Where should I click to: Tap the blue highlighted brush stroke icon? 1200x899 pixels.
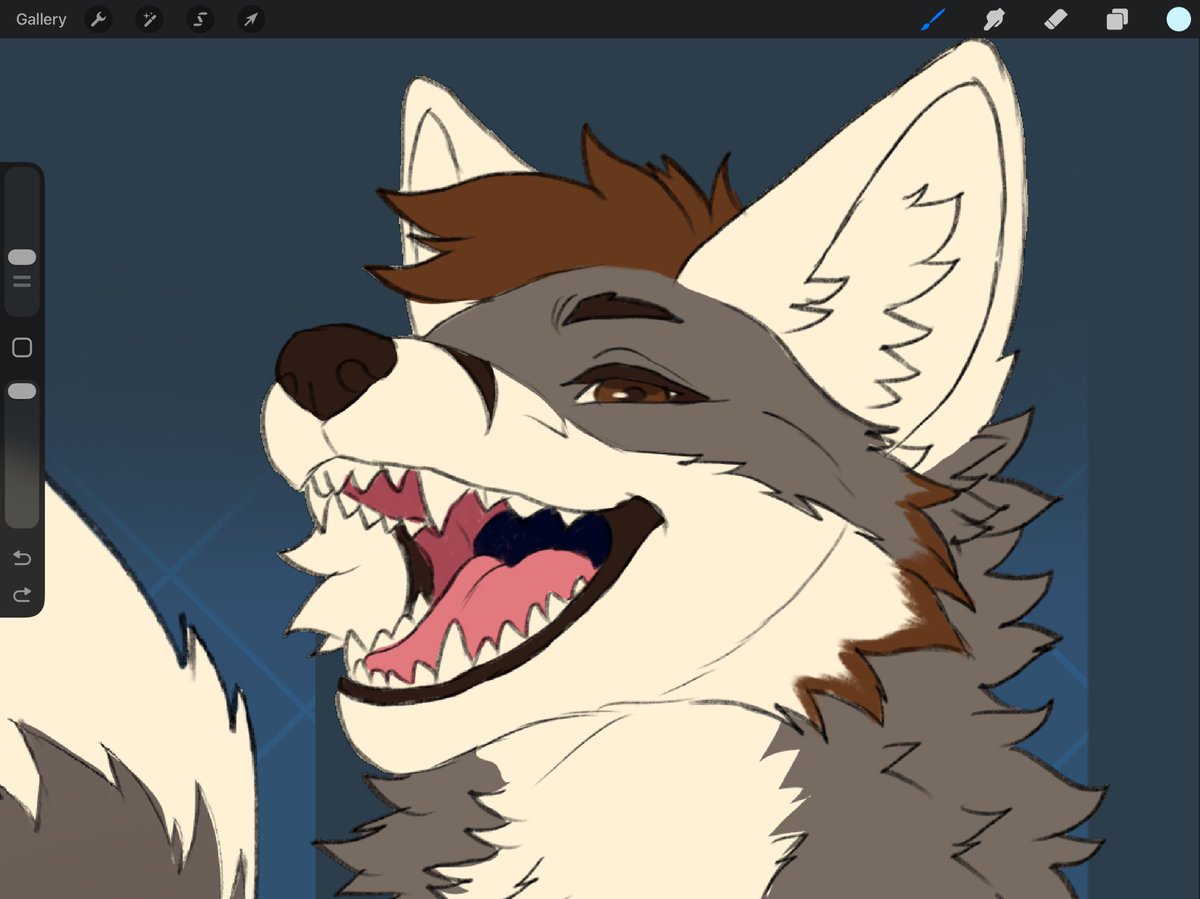tap(932, 19)
